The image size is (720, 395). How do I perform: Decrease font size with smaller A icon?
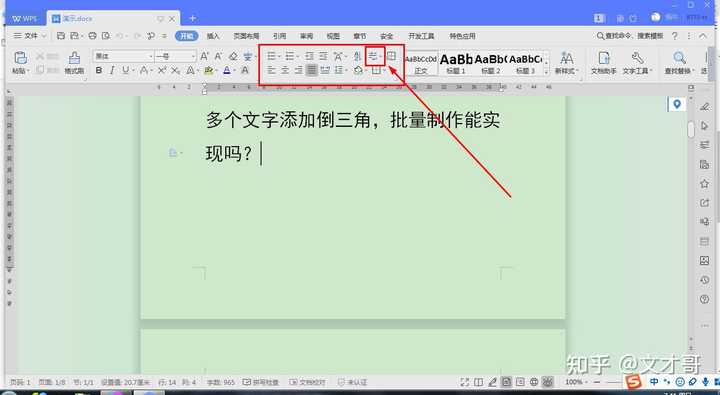(x=218, y=56)
